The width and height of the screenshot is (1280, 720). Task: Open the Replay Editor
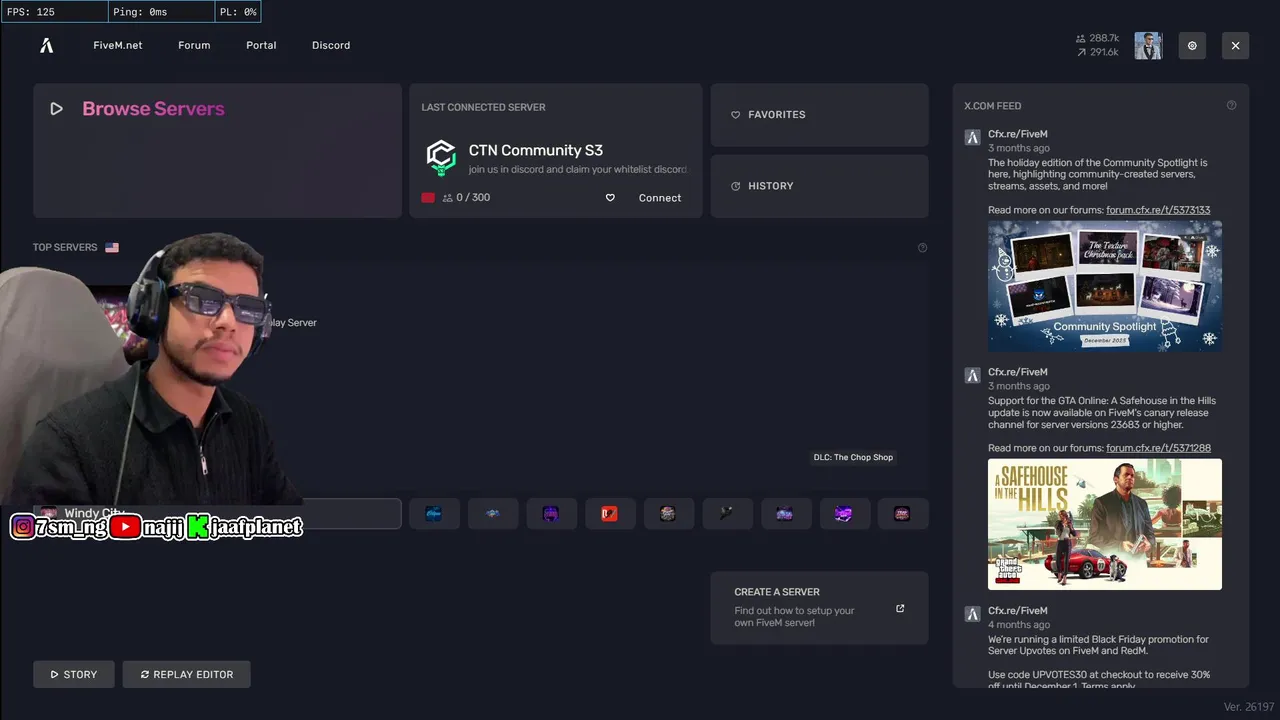187,674
